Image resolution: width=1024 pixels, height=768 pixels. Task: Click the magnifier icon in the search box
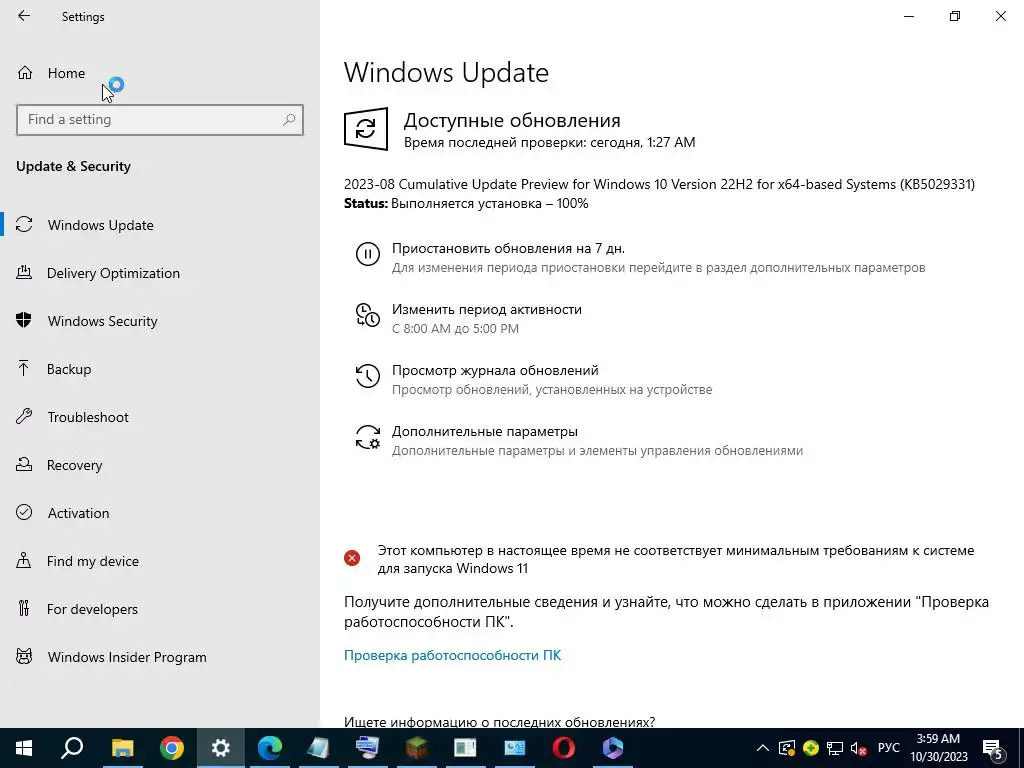click(x=289, y=120)
